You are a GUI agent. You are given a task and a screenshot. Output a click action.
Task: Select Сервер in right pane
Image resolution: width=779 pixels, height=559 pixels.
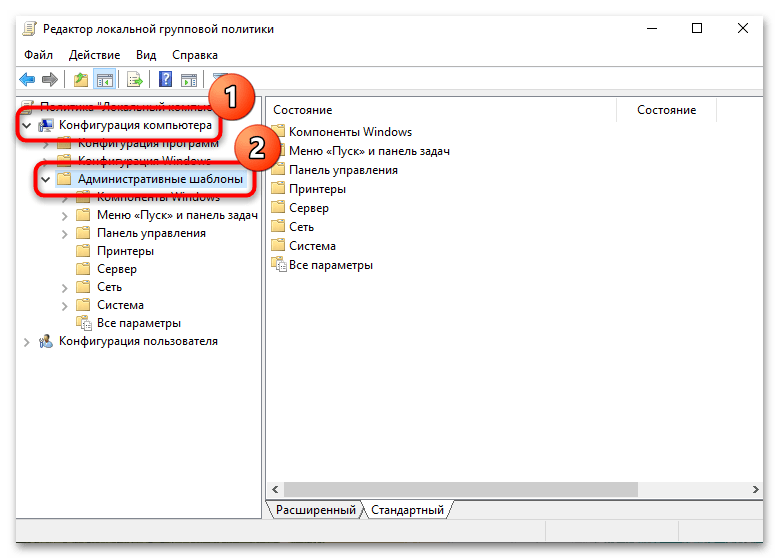pos(309,208)
